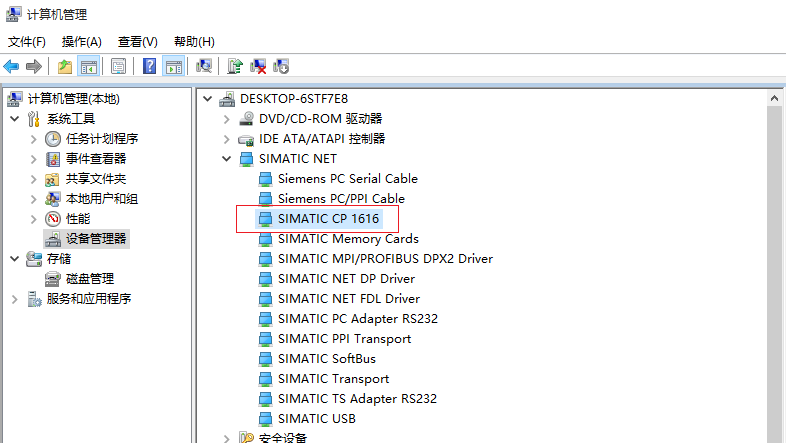
Task: Expand the 安全设备 category
Action: coord(227,438)
